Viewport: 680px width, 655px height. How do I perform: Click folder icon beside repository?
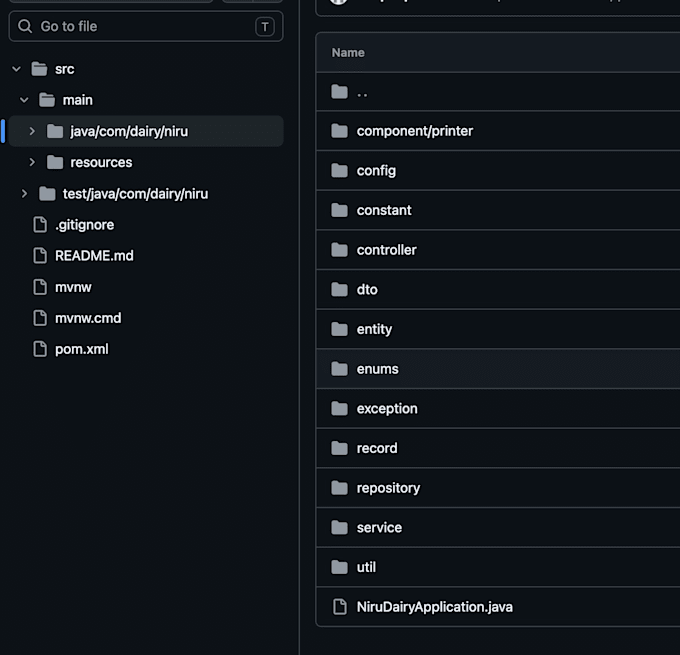click(x=340, y=488)
